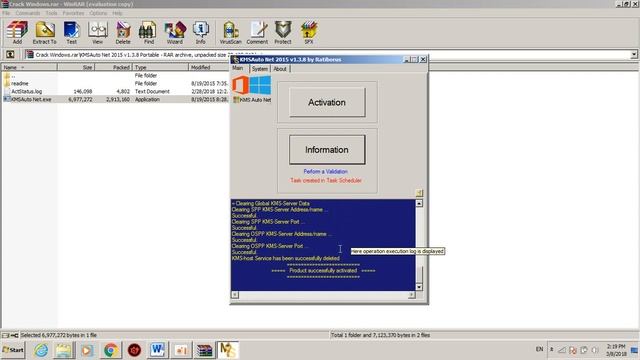Click the EN language indicator
640x360 pixels.
point(539,349)
